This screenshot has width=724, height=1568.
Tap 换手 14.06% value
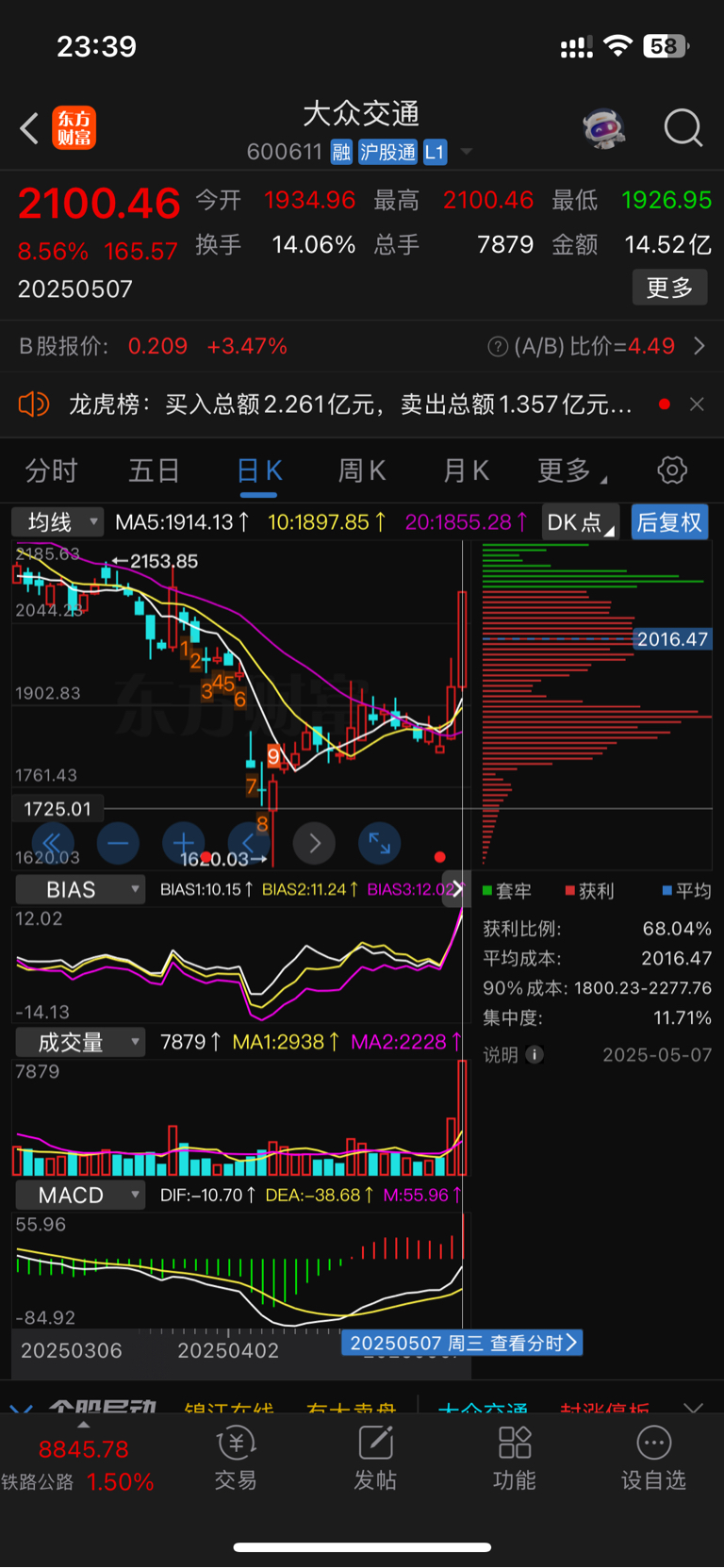coord(314,245)
